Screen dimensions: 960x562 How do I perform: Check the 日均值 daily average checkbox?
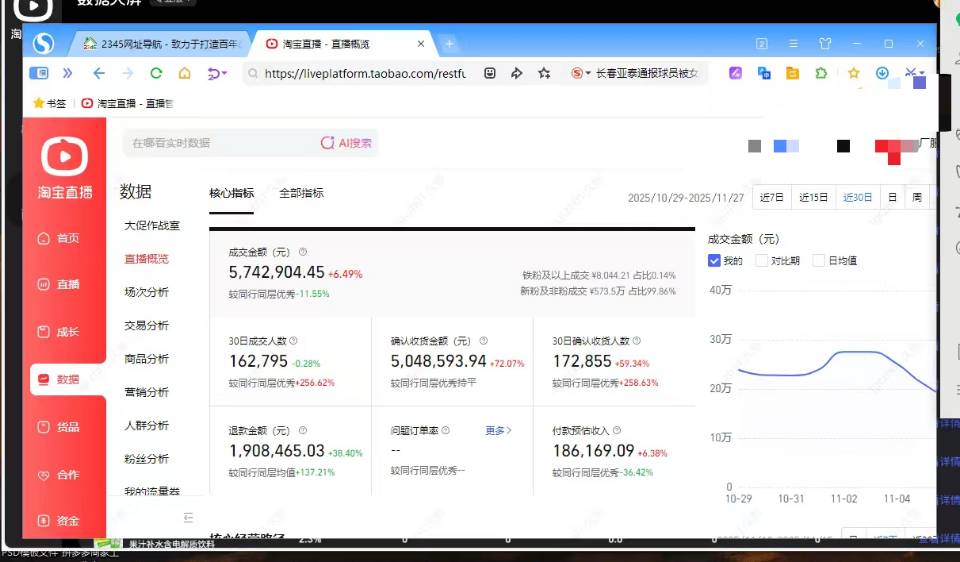coord(819,261)
